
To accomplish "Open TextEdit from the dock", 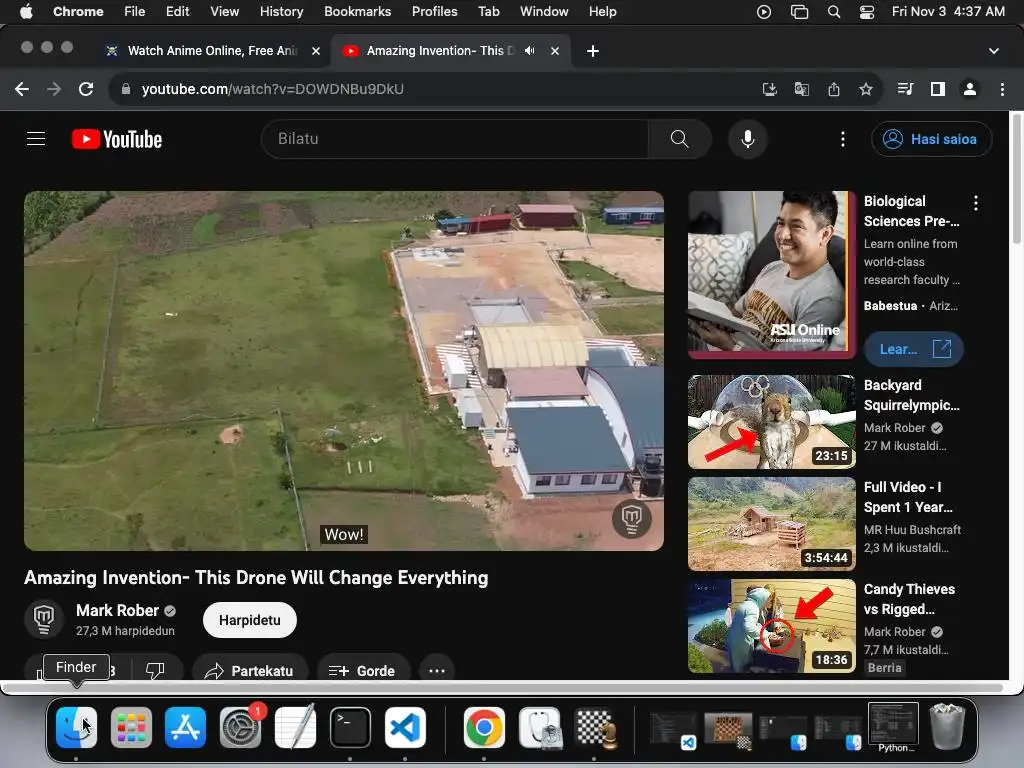I will (x=295, y=728).
